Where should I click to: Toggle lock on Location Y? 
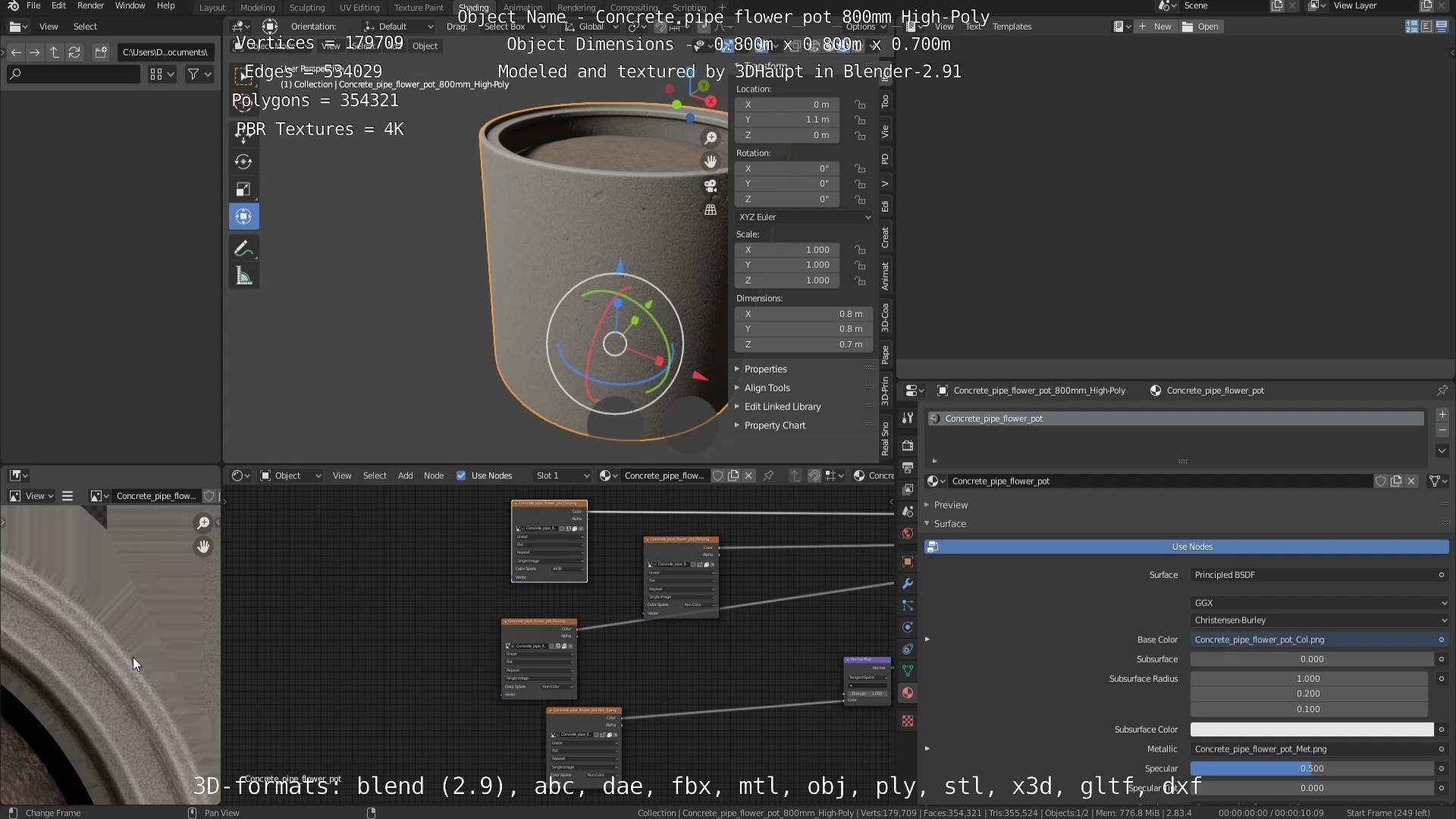point(860,120)
